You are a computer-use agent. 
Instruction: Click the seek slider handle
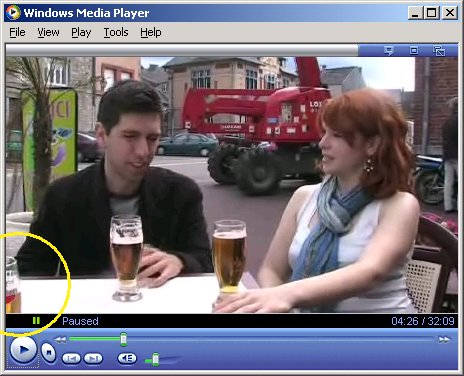pos(124,339)
